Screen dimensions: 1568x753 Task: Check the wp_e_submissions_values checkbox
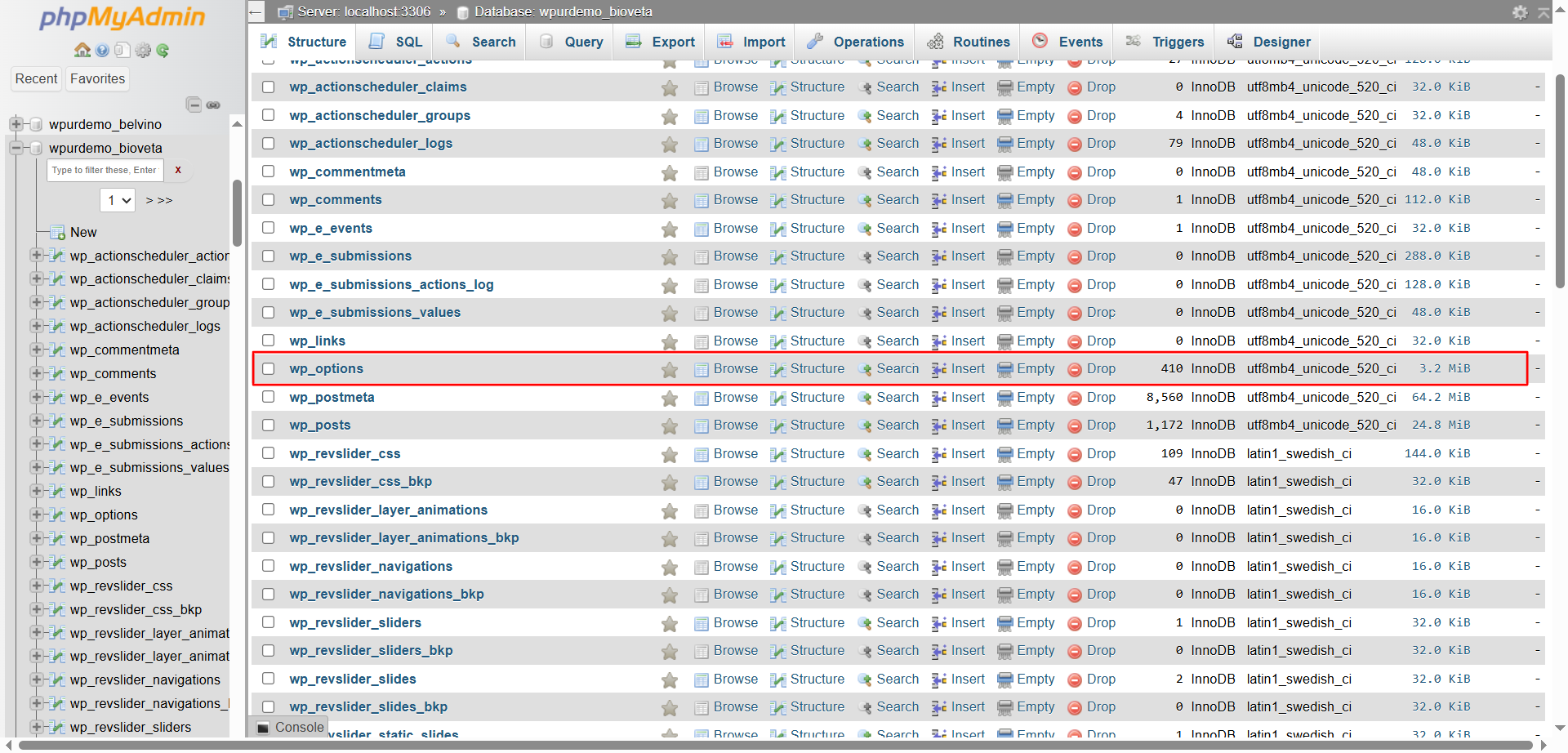click(268, 313)
